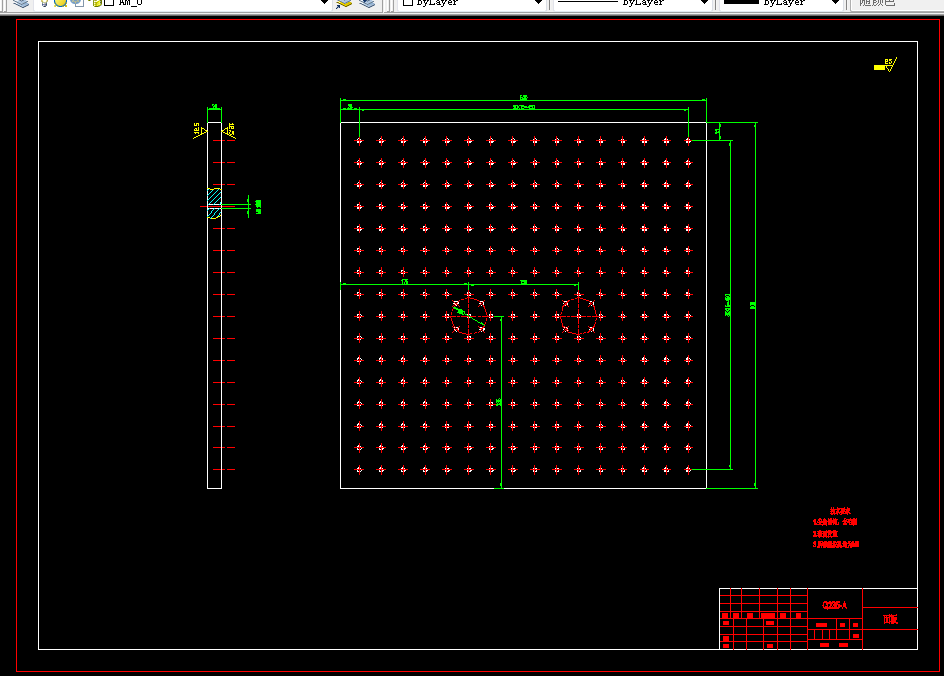
Task: Select the rightmost overall height dimension text
Action: coord(753,305)
